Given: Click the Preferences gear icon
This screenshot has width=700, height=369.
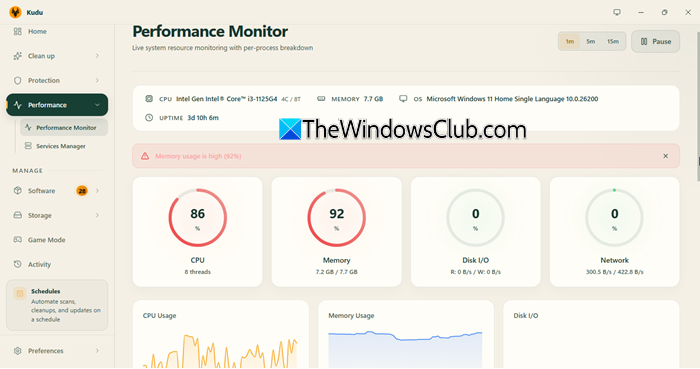Looking at the screenshot, I should coord(17,351).
